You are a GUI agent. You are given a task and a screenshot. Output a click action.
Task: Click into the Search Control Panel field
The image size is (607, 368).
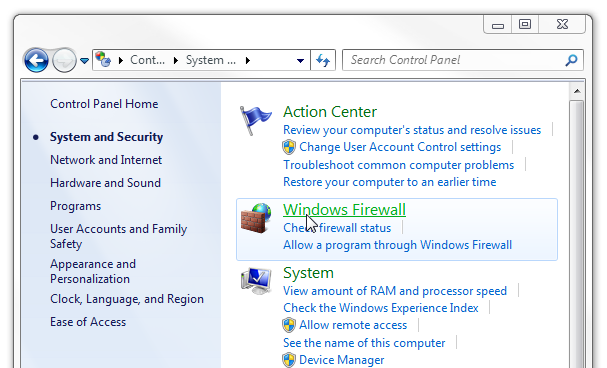pyautogui.click(x=455, y=60)
